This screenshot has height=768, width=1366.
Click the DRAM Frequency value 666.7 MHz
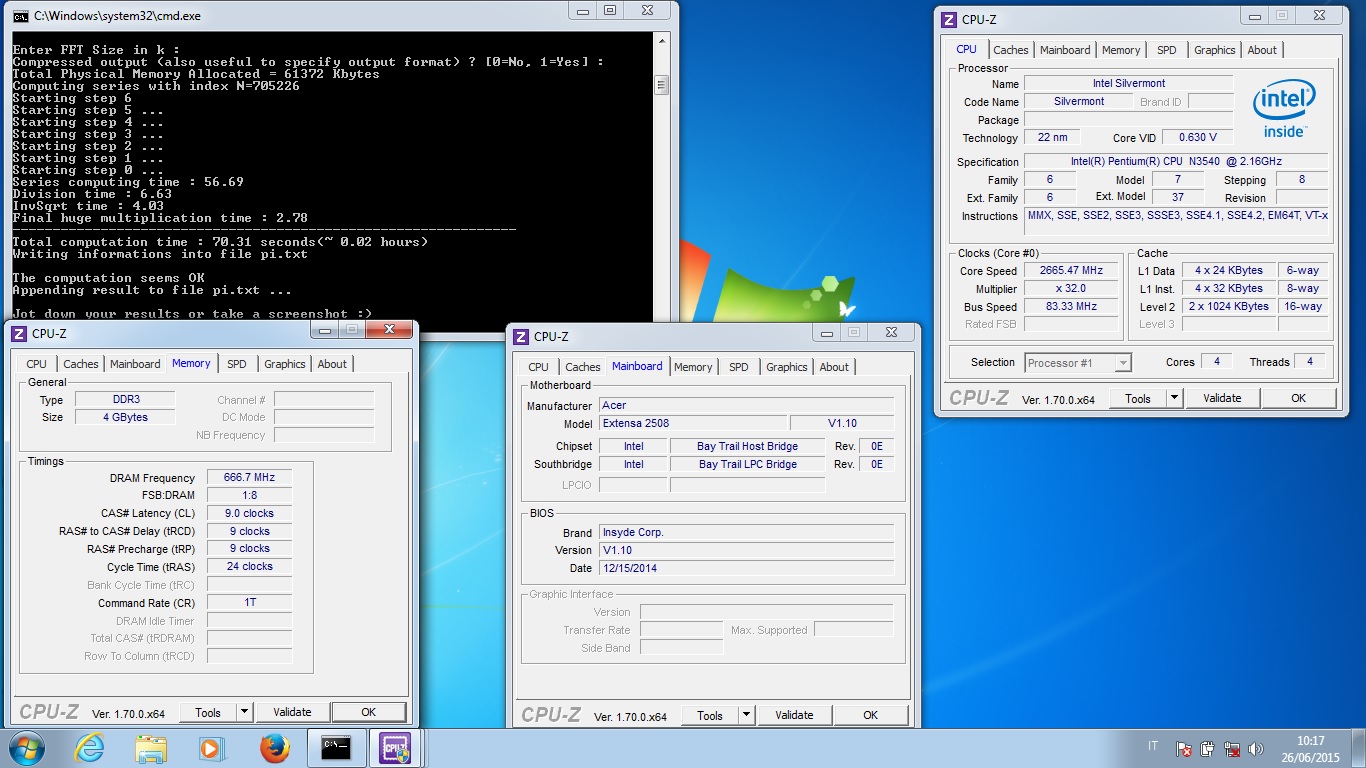(x=249, y=478)
